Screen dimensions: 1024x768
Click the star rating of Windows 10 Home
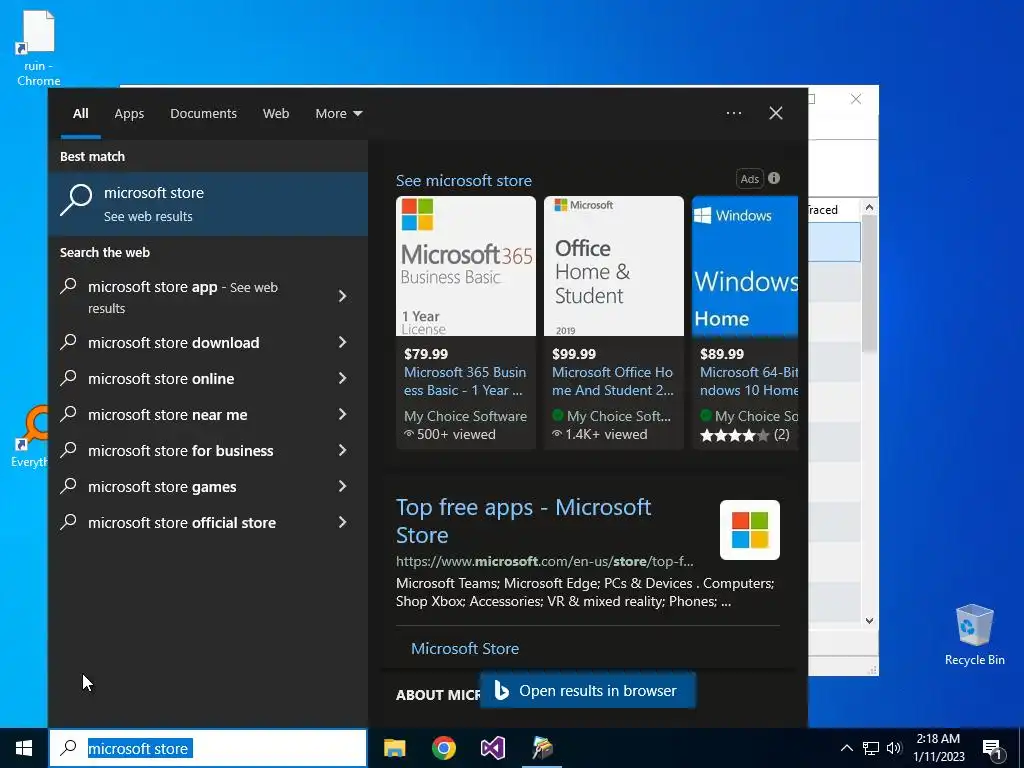coord(734,436)
